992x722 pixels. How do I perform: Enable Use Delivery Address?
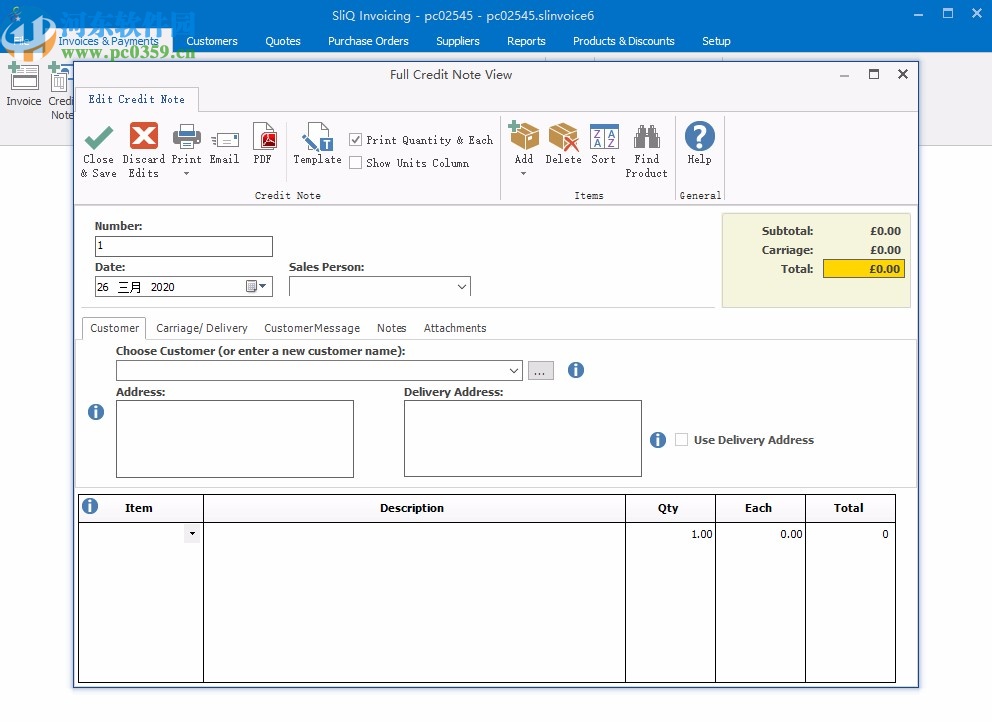pyautogui.click(x=681, y=440)
